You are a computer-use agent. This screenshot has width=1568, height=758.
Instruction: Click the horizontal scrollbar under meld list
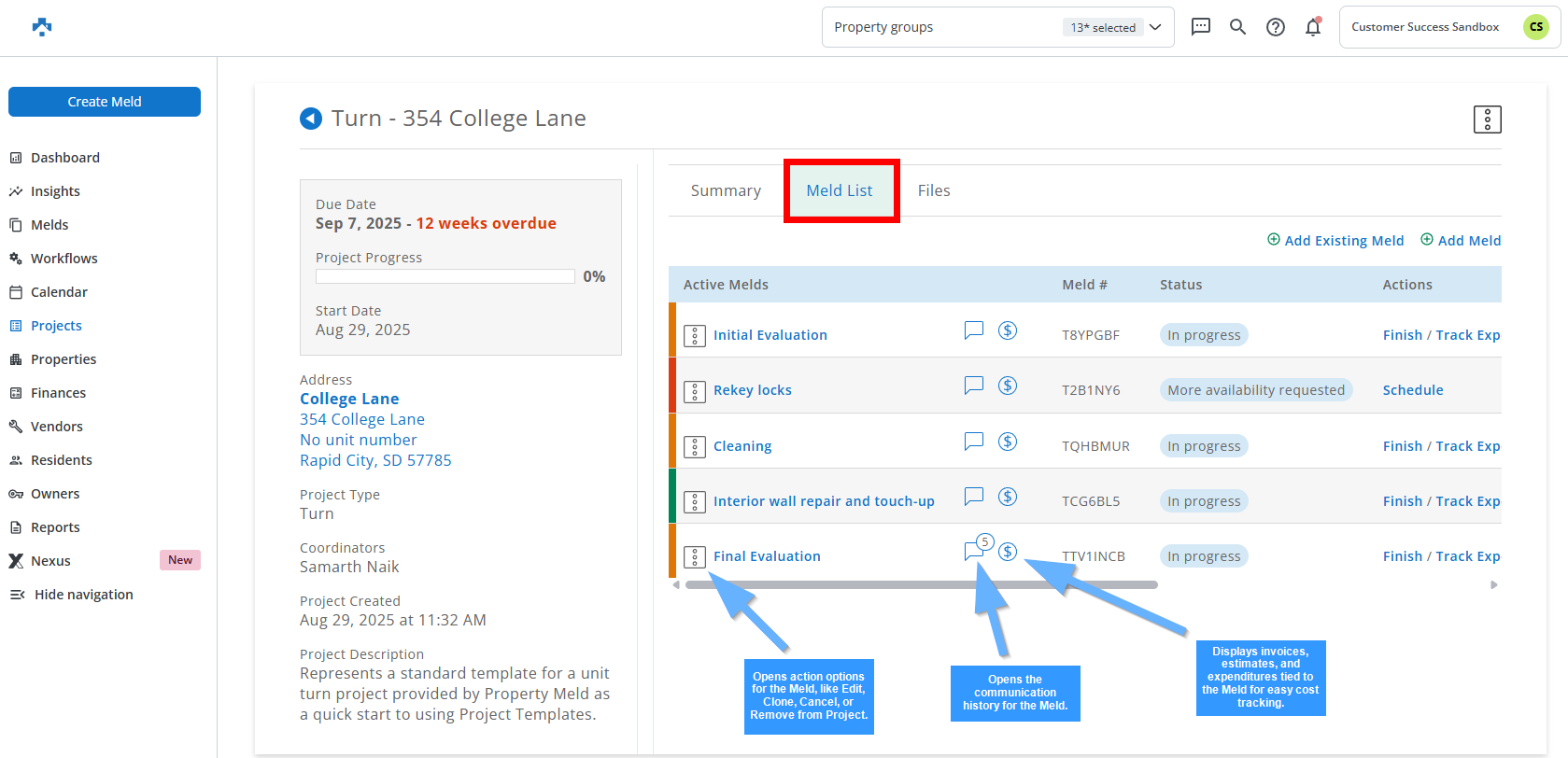[x=921, y=585]
